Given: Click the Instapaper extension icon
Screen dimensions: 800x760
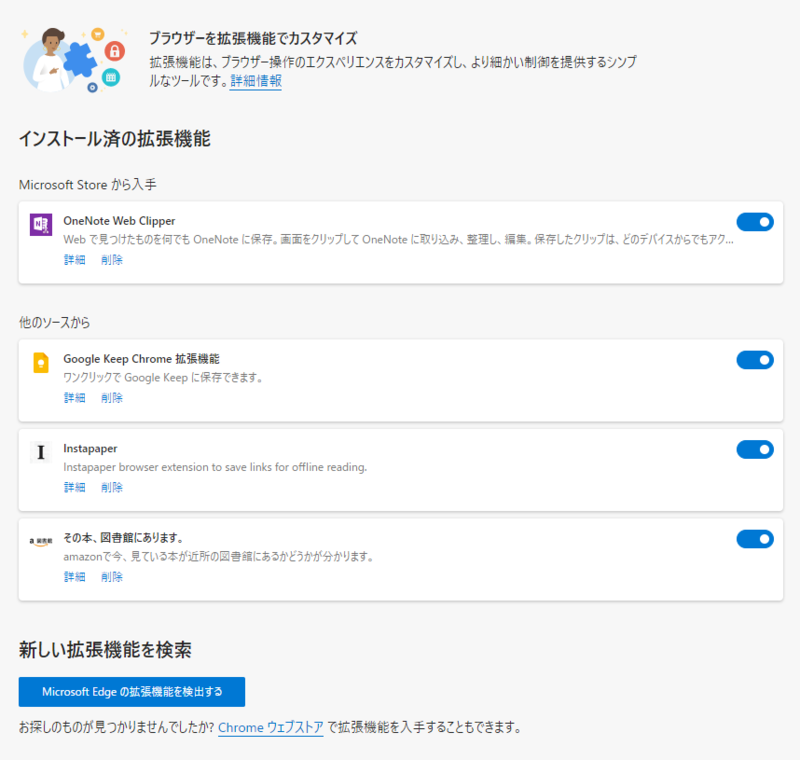Looking at the screenshot, I should pyautogui.click(x=41, y=452).
